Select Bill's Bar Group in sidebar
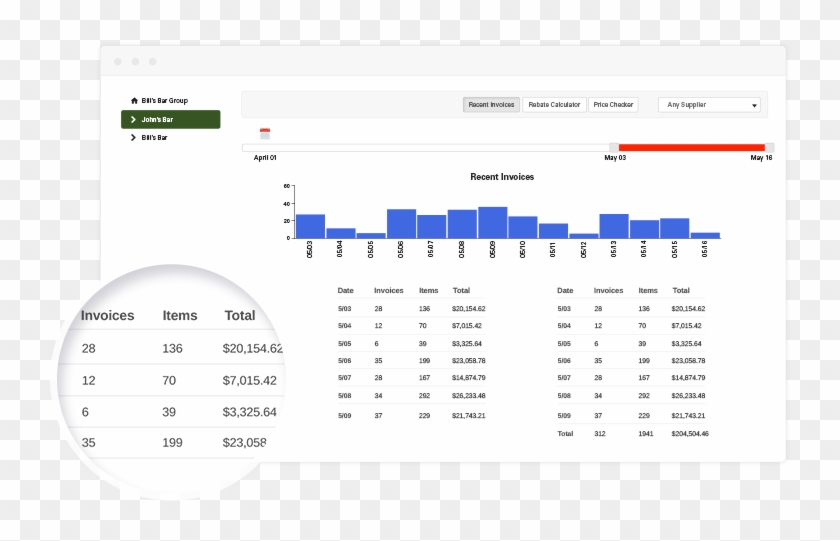This screenshot has height=541, width=840. point(164,101)
